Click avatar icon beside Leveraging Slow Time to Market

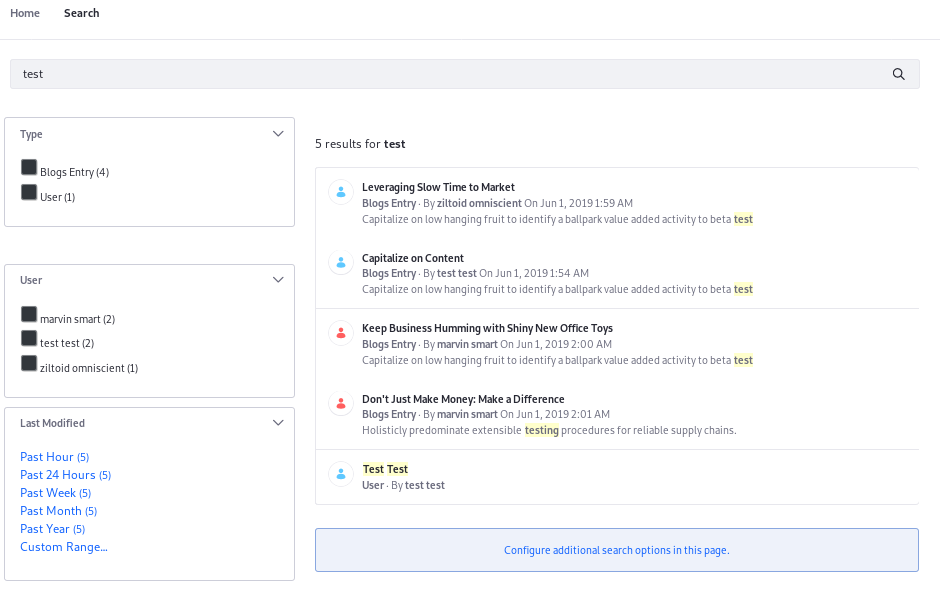click(x=341, y=192)
